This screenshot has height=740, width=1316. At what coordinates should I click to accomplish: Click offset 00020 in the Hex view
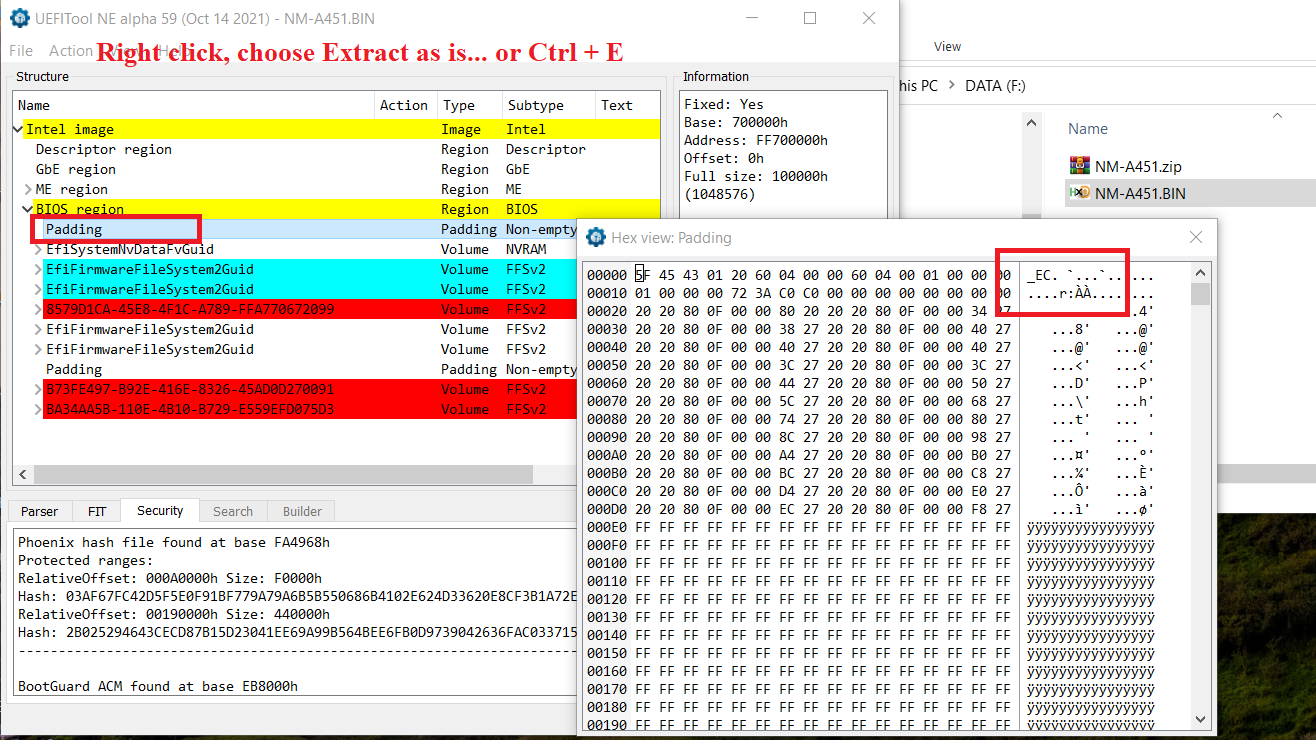tap(607, 311)
